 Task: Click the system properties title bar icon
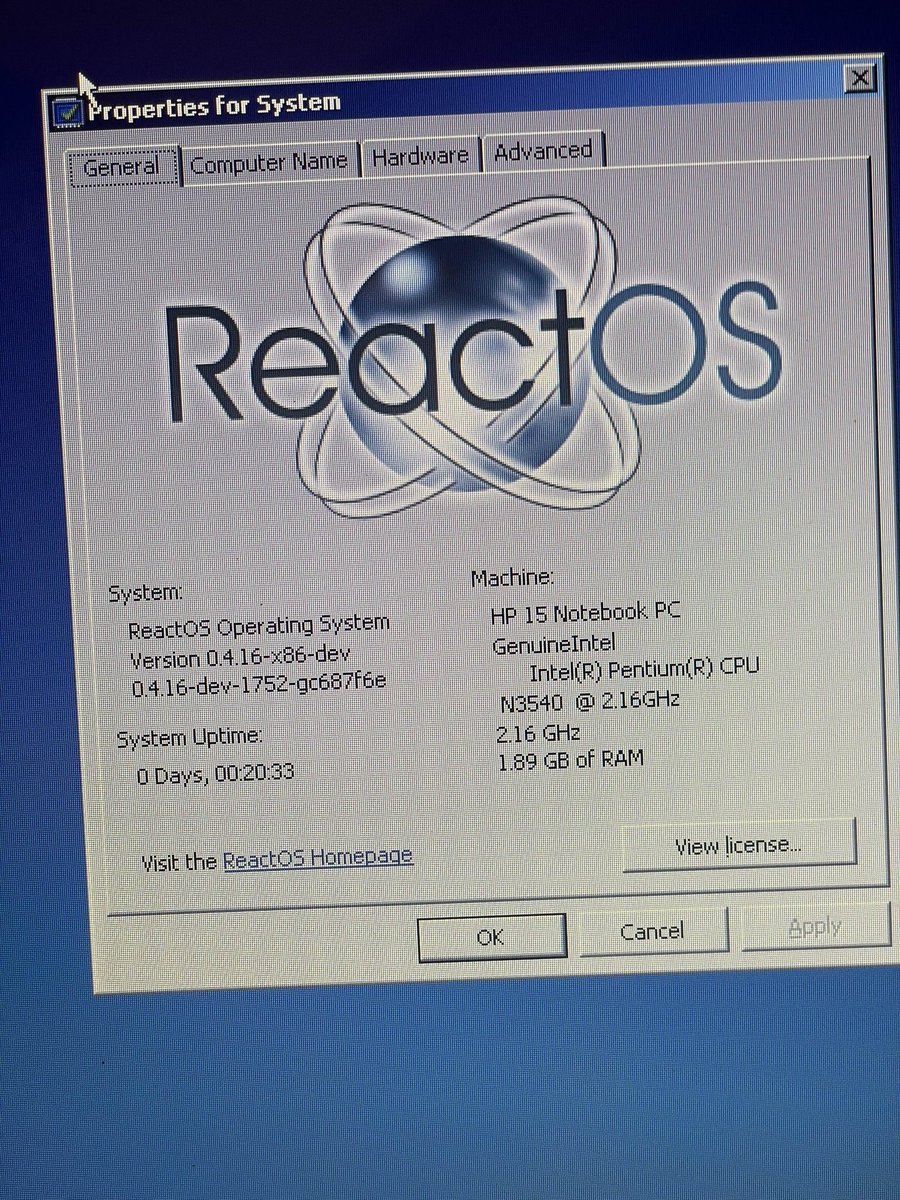click(x=67, y=111)
